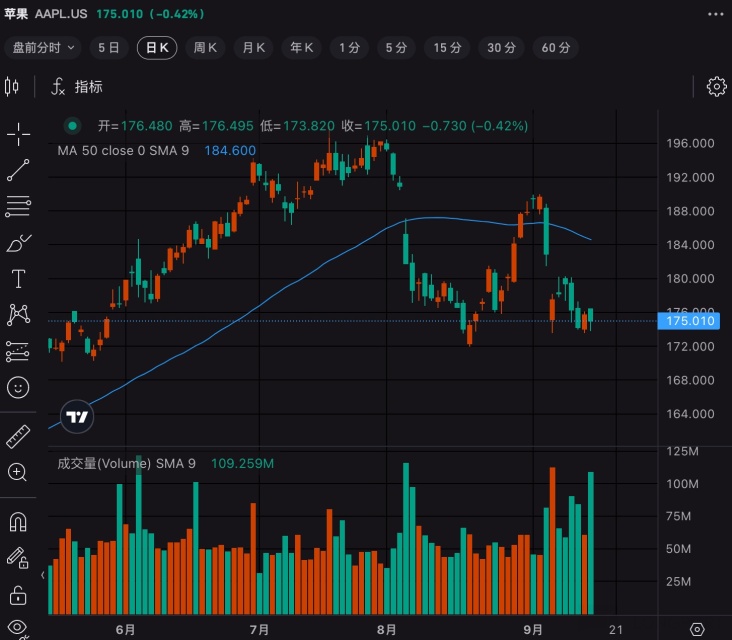Open the candlestick chart style selector
Viewport: 732px width, 640px height.
pyautogui.click(x=12, y=86)
